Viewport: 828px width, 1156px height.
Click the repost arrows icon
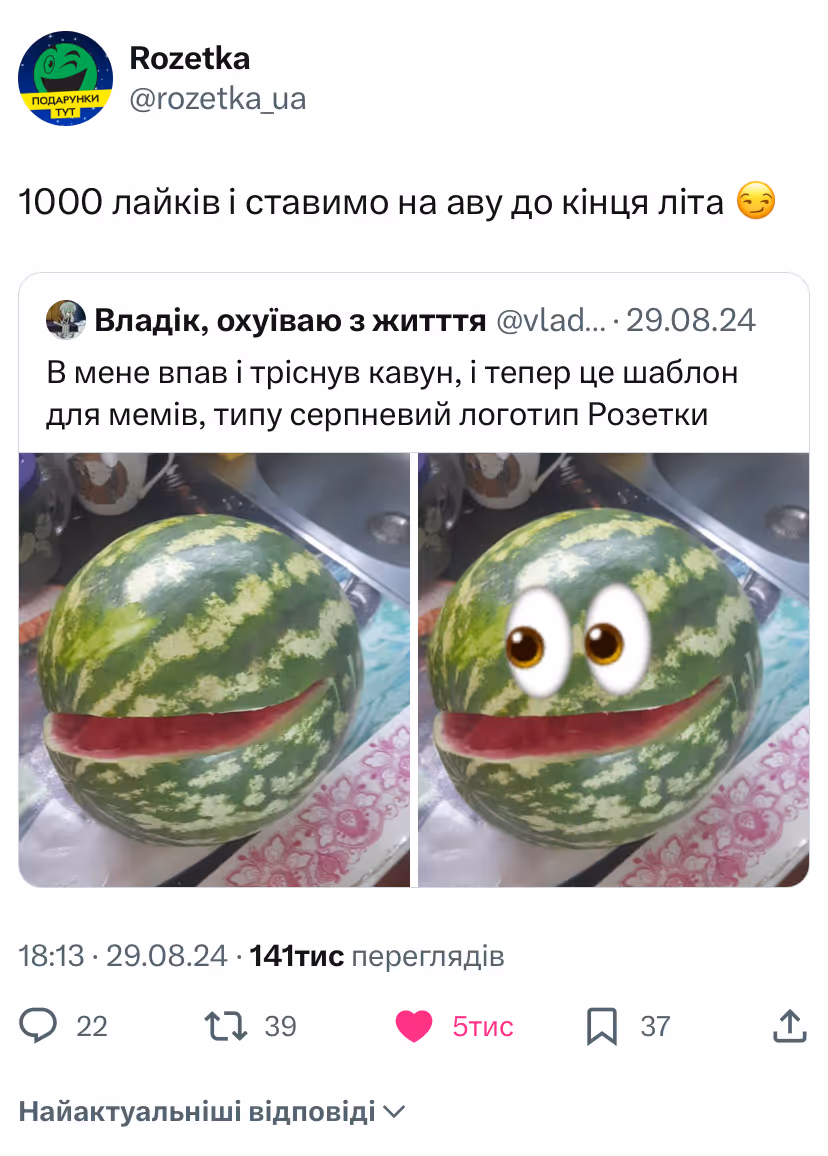pos(226,1026)
